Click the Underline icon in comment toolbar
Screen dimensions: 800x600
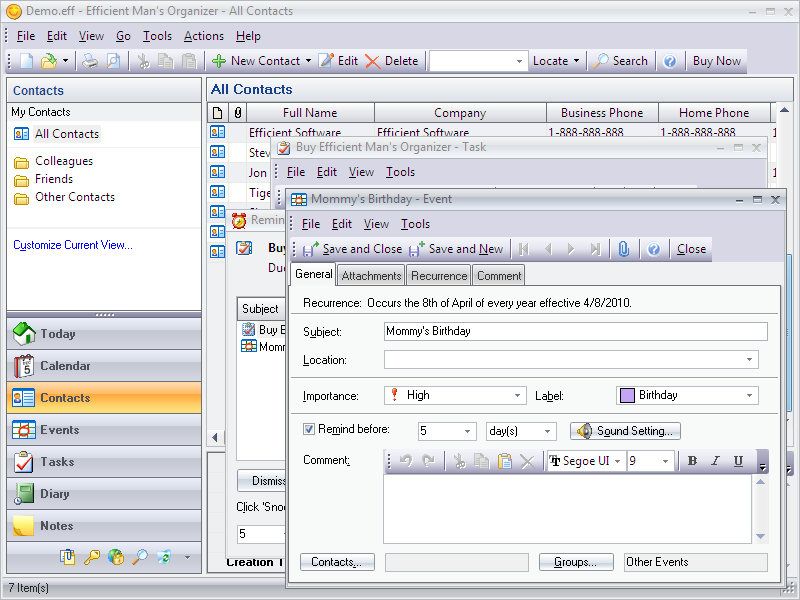pyautogui.click(x=738, y=461)
